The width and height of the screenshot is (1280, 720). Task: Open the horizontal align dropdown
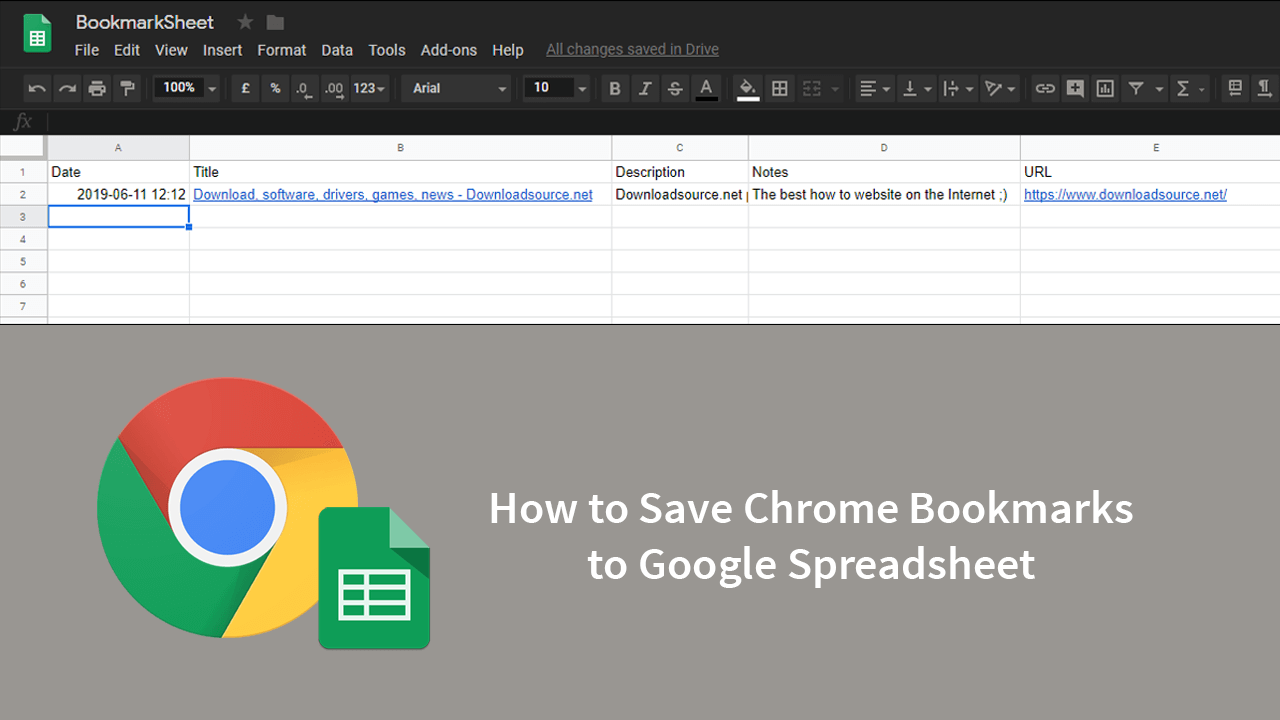click(x=875, y=88)
